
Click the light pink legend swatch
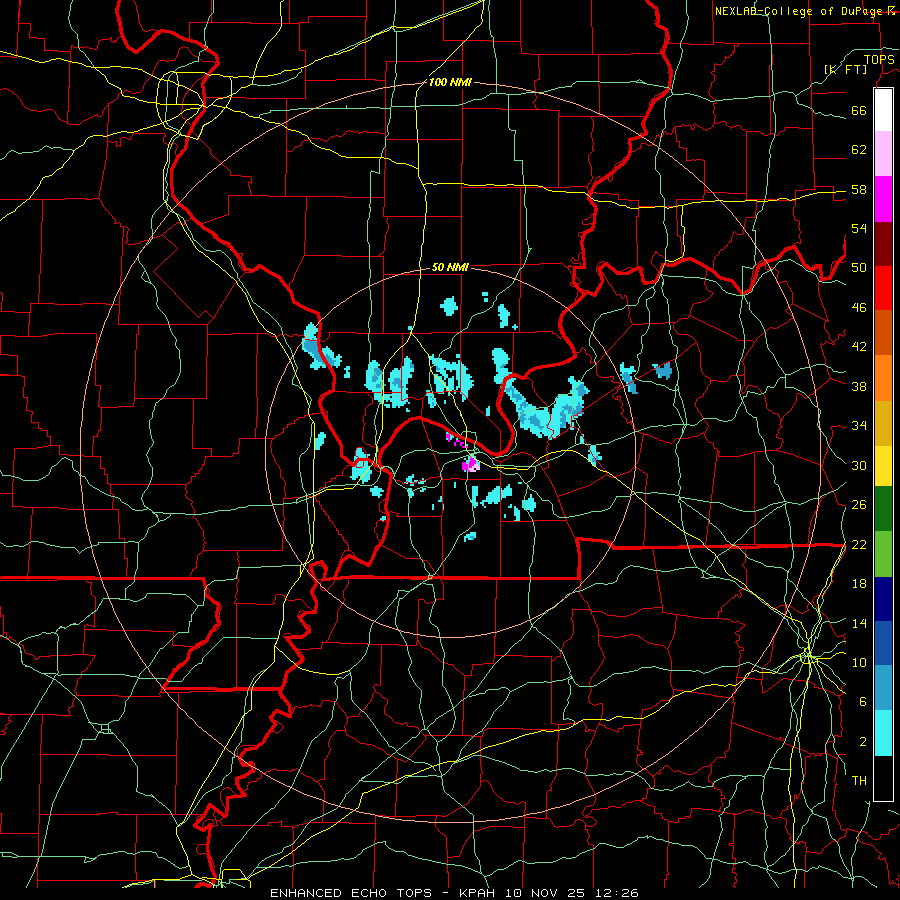click(x=883, y=153)
